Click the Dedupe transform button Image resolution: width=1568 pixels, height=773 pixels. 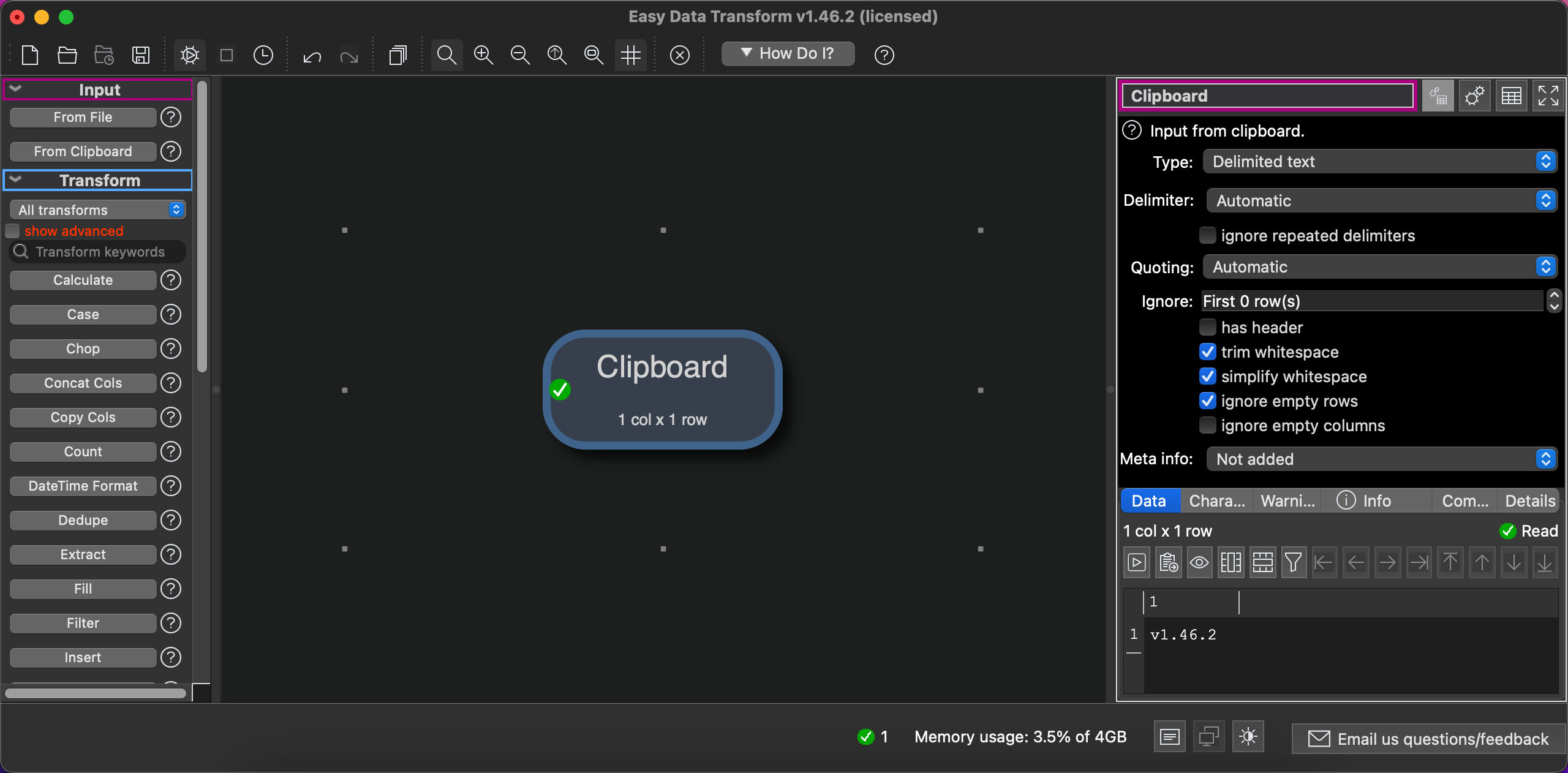click(x=83, y=520)
